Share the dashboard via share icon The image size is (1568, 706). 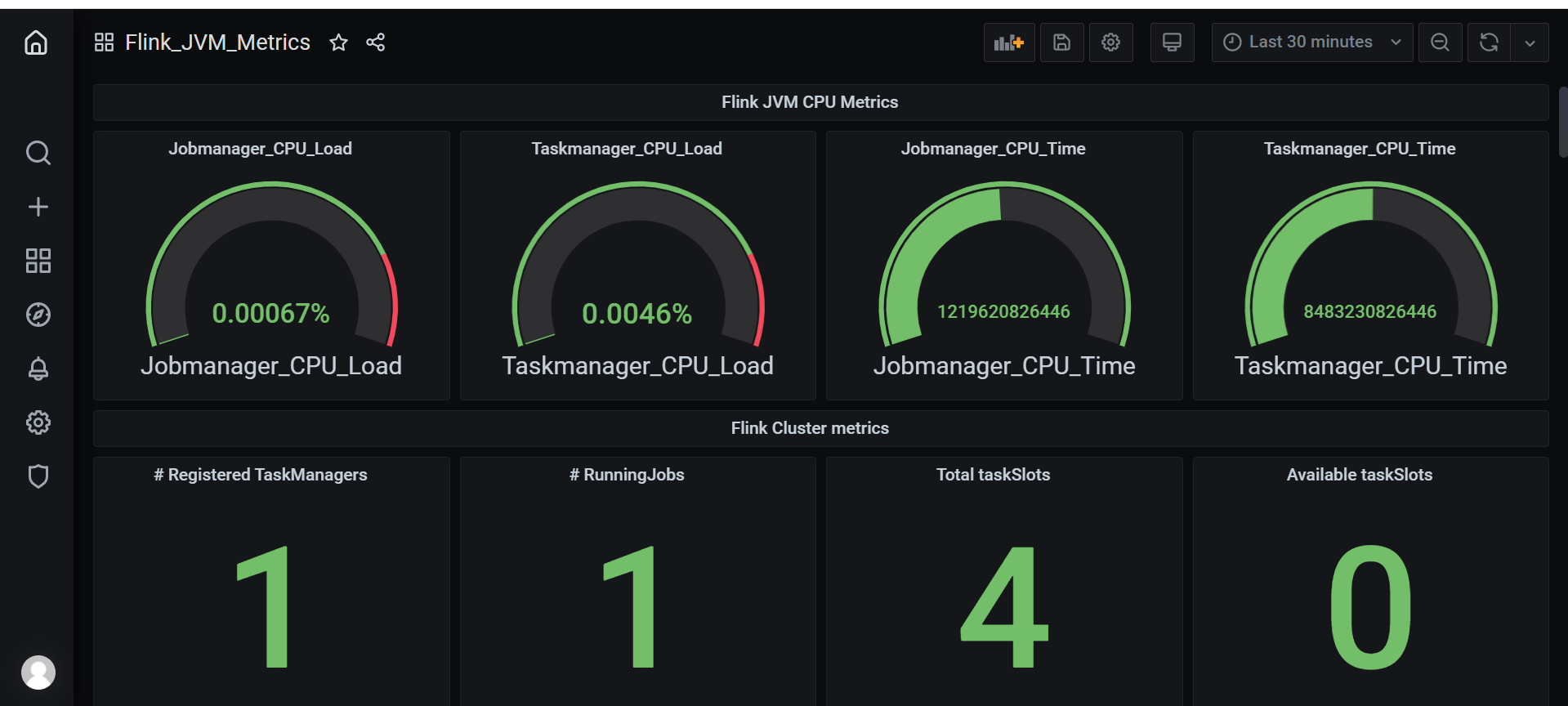[x=376, y=42]
